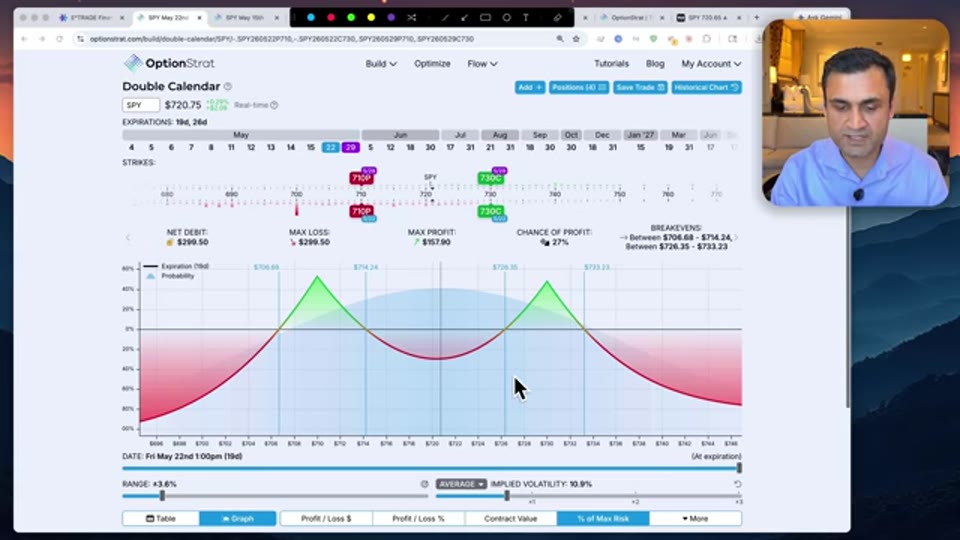Open a new browser tab with plus

(x=757, y=18)
